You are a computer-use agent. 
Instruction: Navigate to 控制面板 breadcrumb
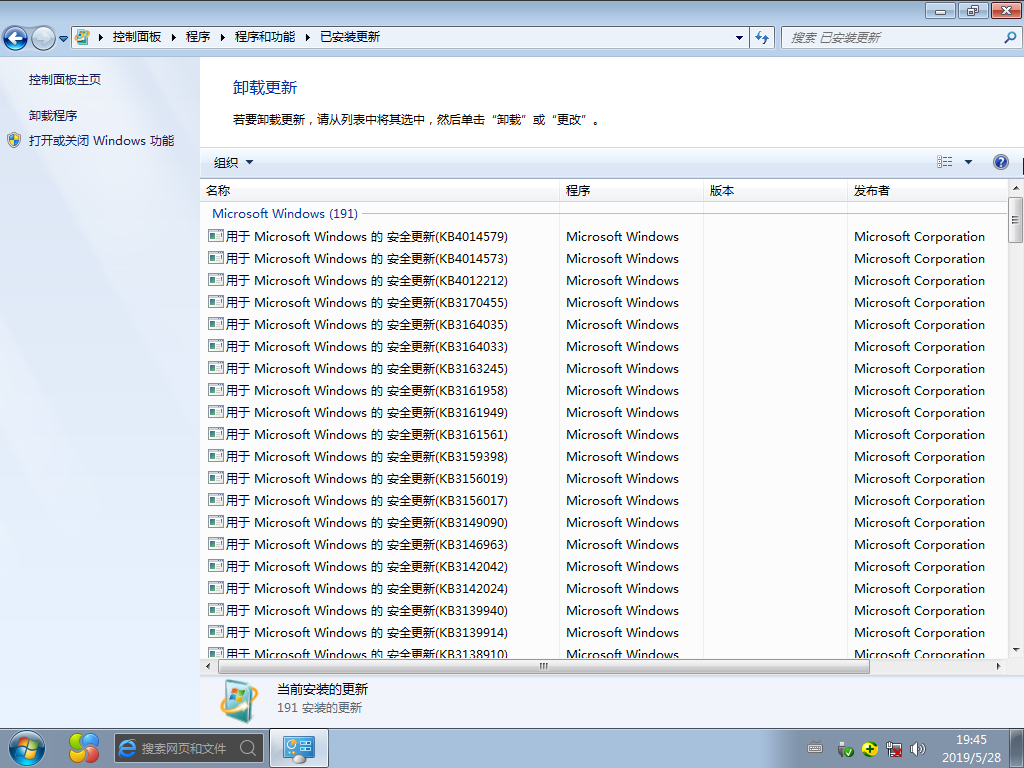pyautogui.click(x=136, y=37)
